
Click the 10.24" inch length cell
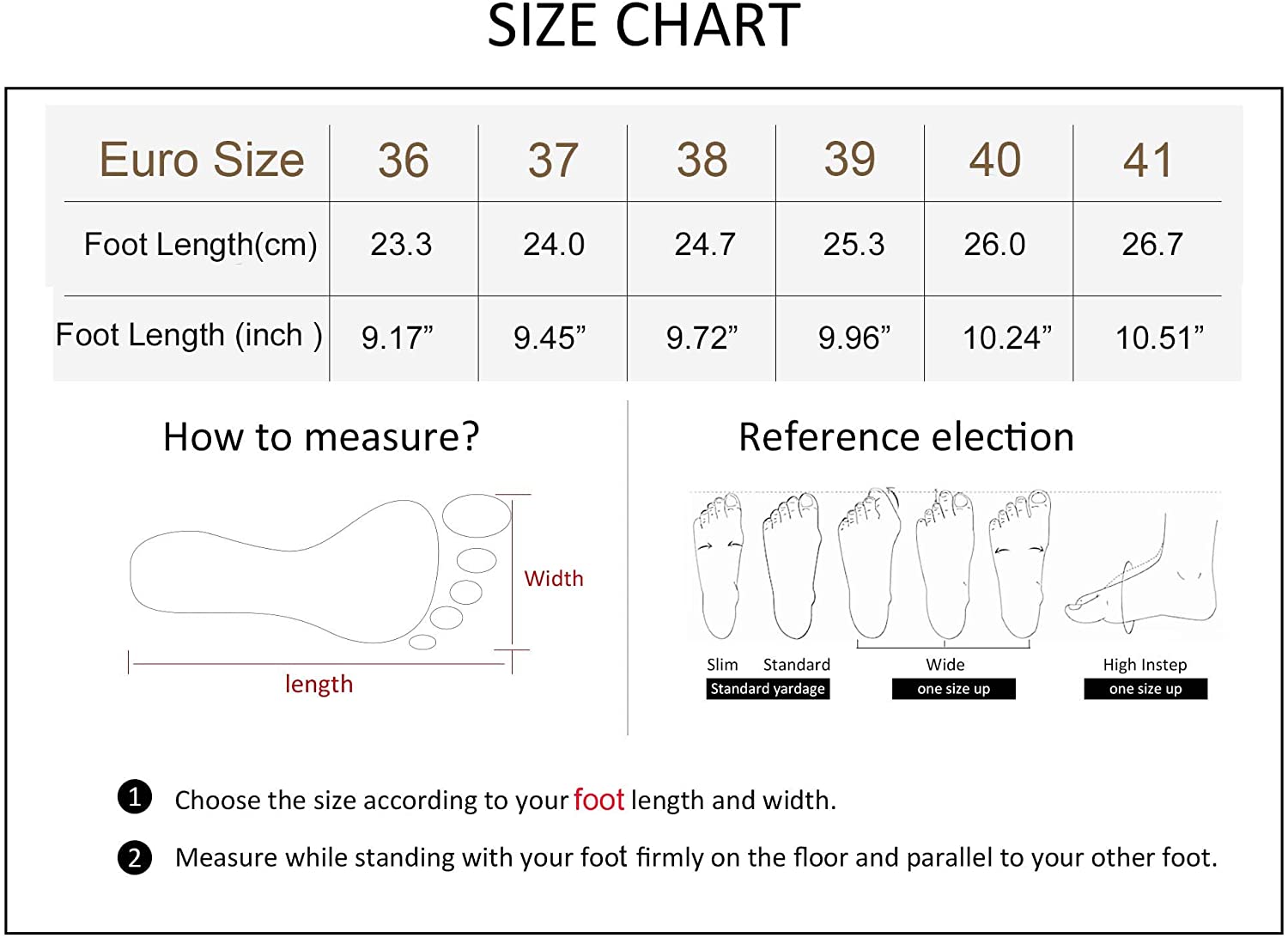tap(1006, 338)
